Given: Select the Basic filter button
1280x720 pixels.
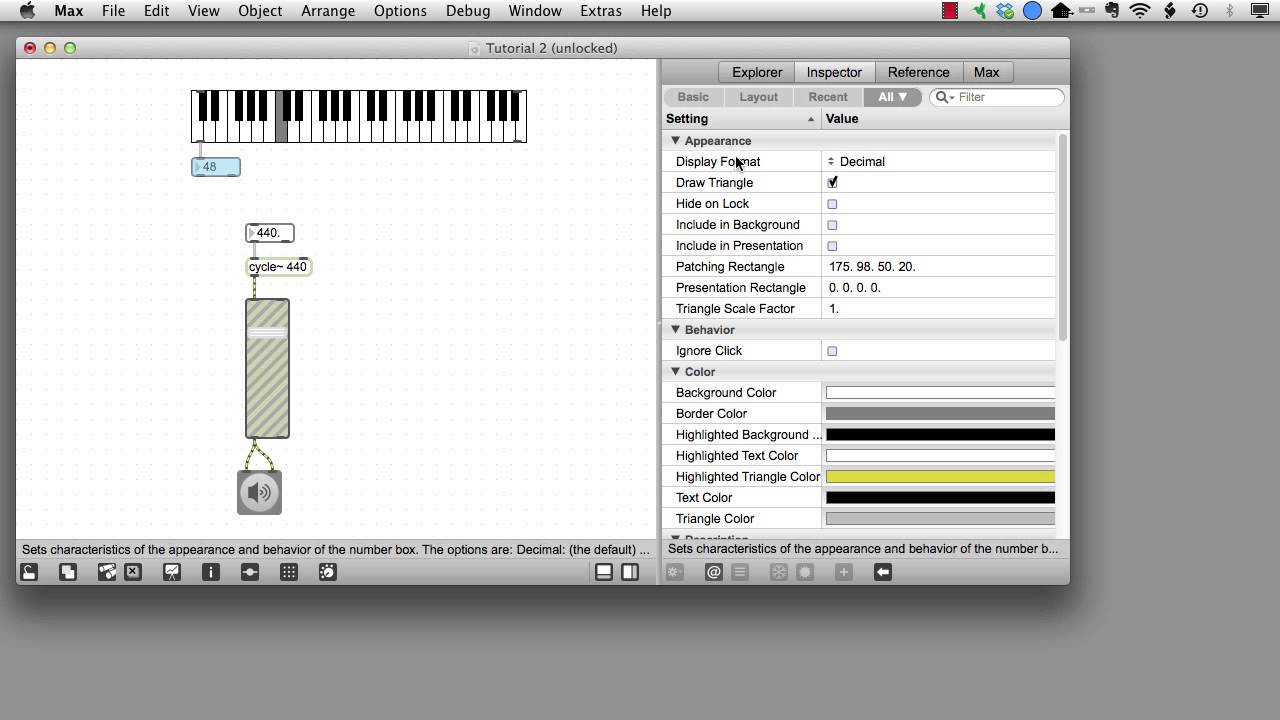Looking at the screenshot, I should click(x=693, y=97).
